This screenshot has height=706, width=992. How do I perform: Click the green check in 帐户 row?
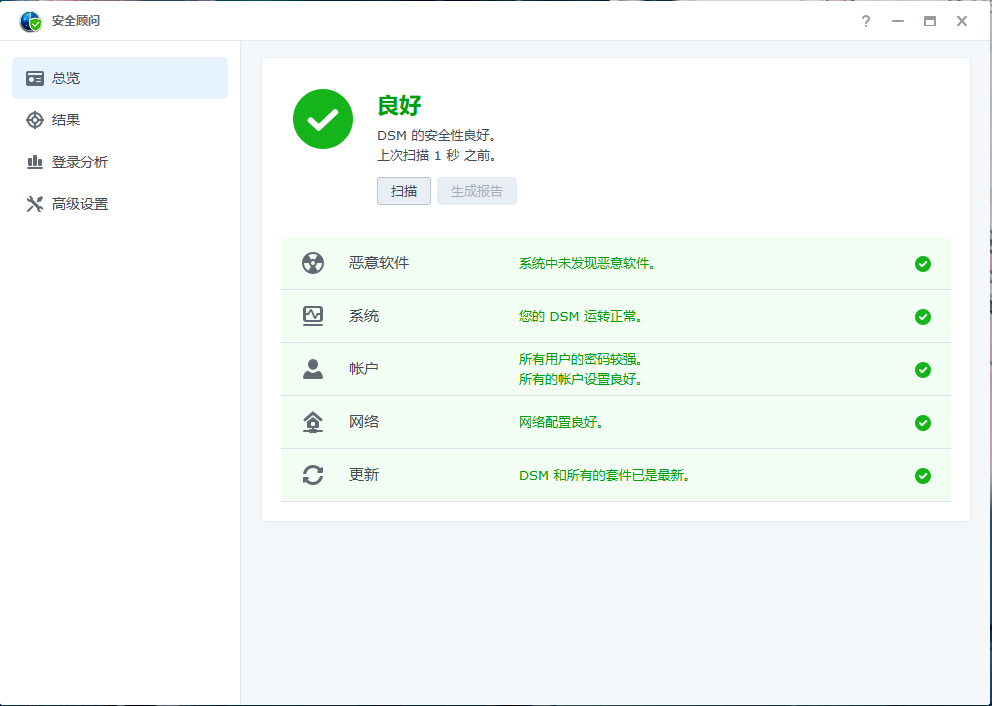(x=923, y=370)
